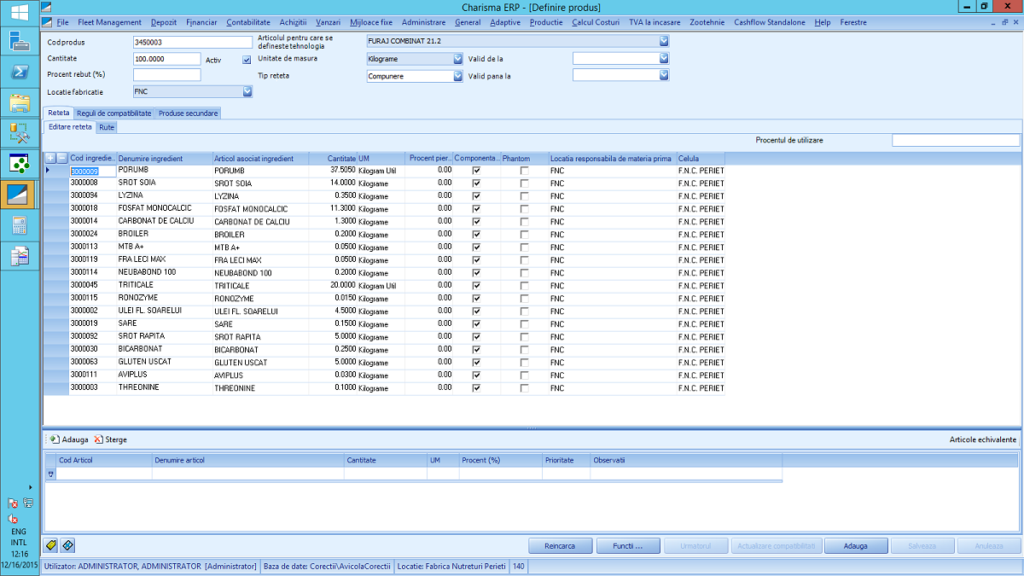1024x576 pixels.
Task: Expand the Tip reteta dropdown
Action: pyautogui.click(x=458, y=75)
